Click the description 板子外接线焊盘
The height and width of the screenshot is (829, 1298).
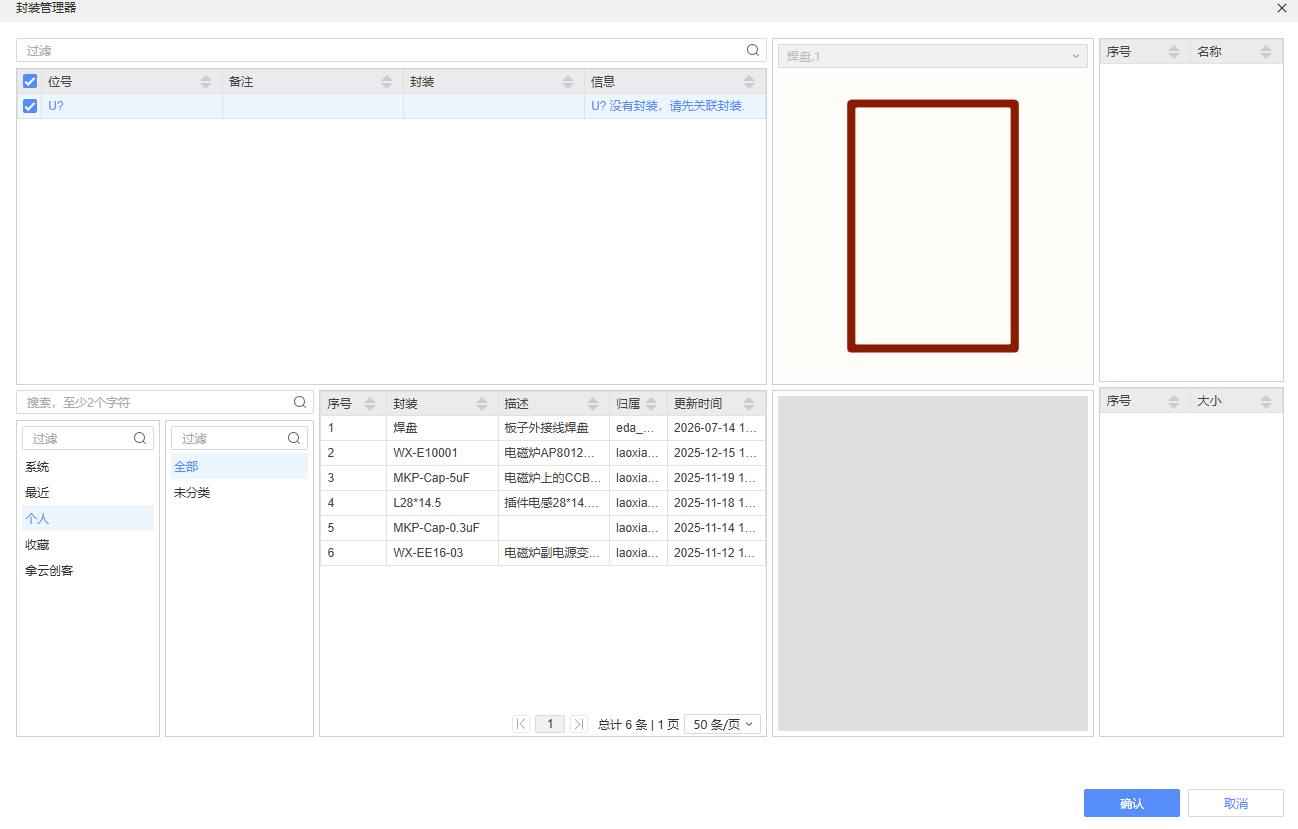[x=547, y=428]
